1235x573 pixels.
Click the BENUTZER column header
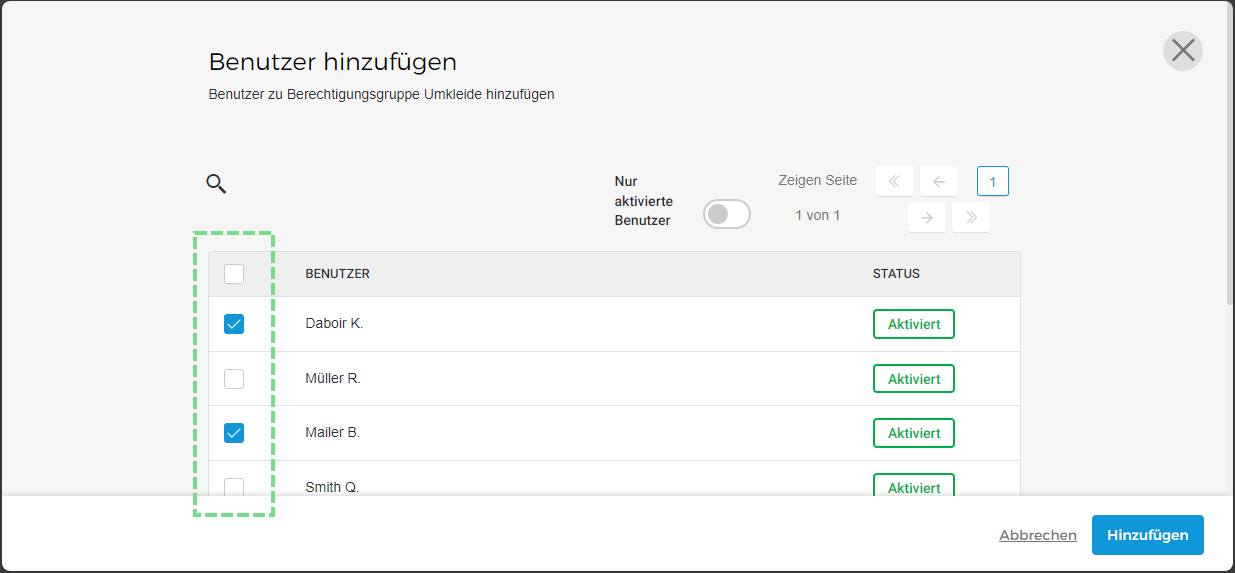pyautogui.click(x=338, y=274)
